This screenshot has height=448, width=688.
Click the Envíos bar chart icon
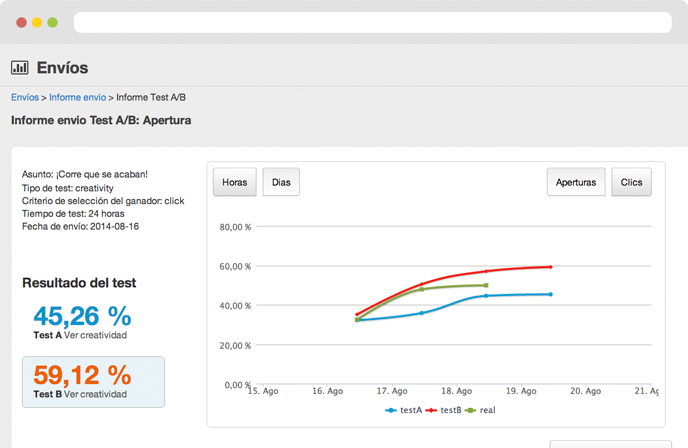click(19, 68)
